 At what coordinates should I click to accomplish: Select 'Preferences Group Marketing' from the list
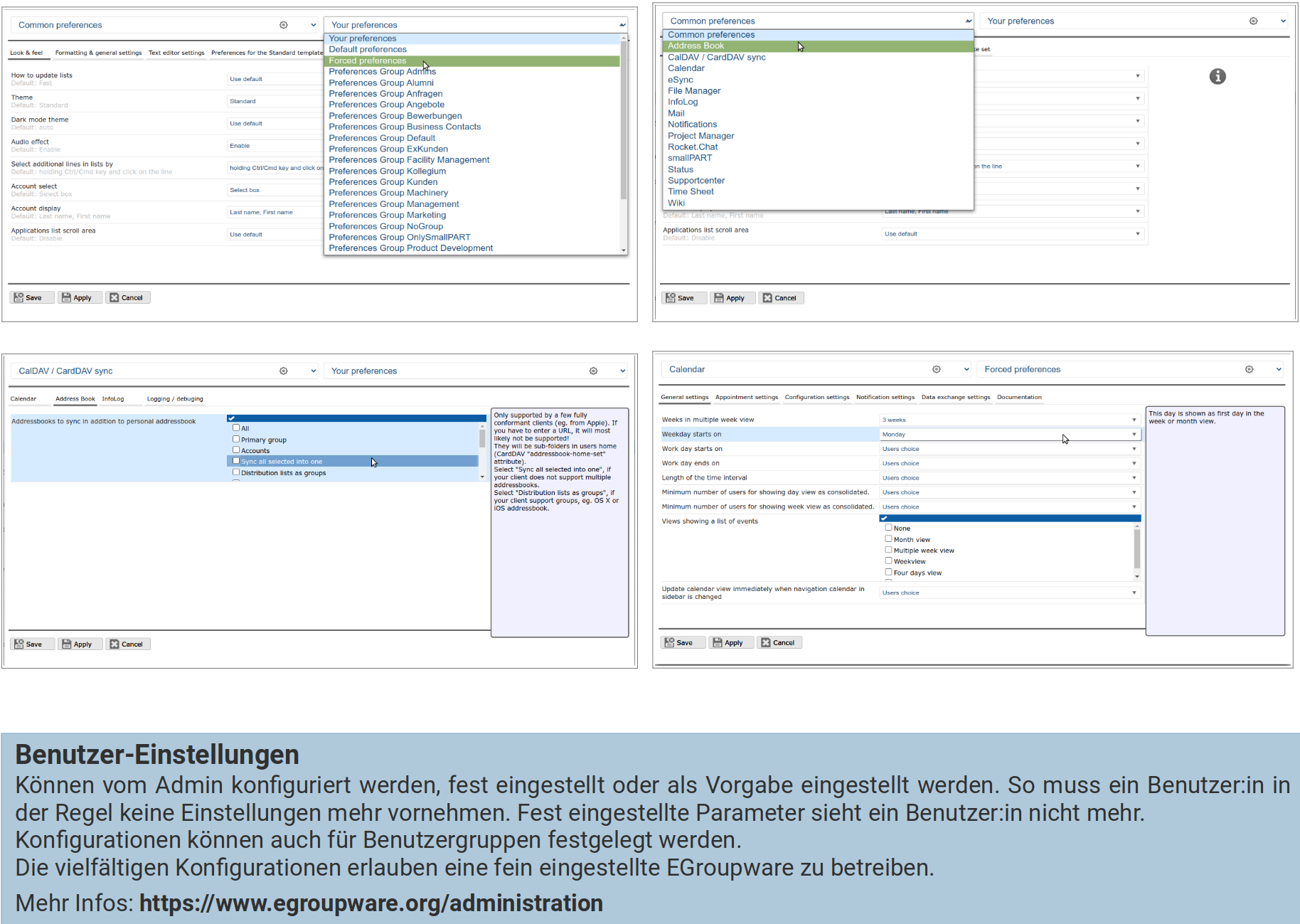click(x=388, y=216)
